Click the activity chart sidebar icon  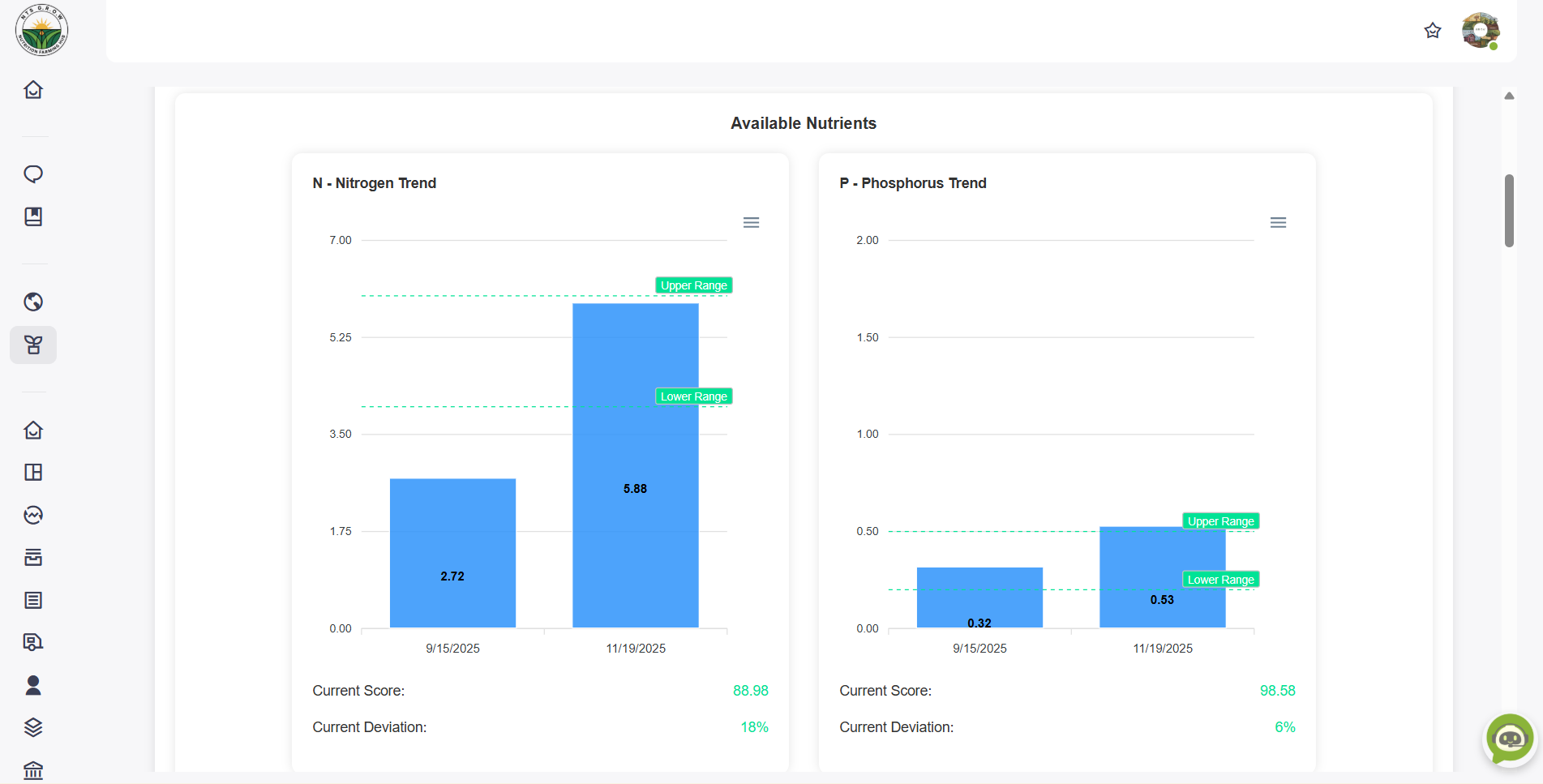coord(33,515)
